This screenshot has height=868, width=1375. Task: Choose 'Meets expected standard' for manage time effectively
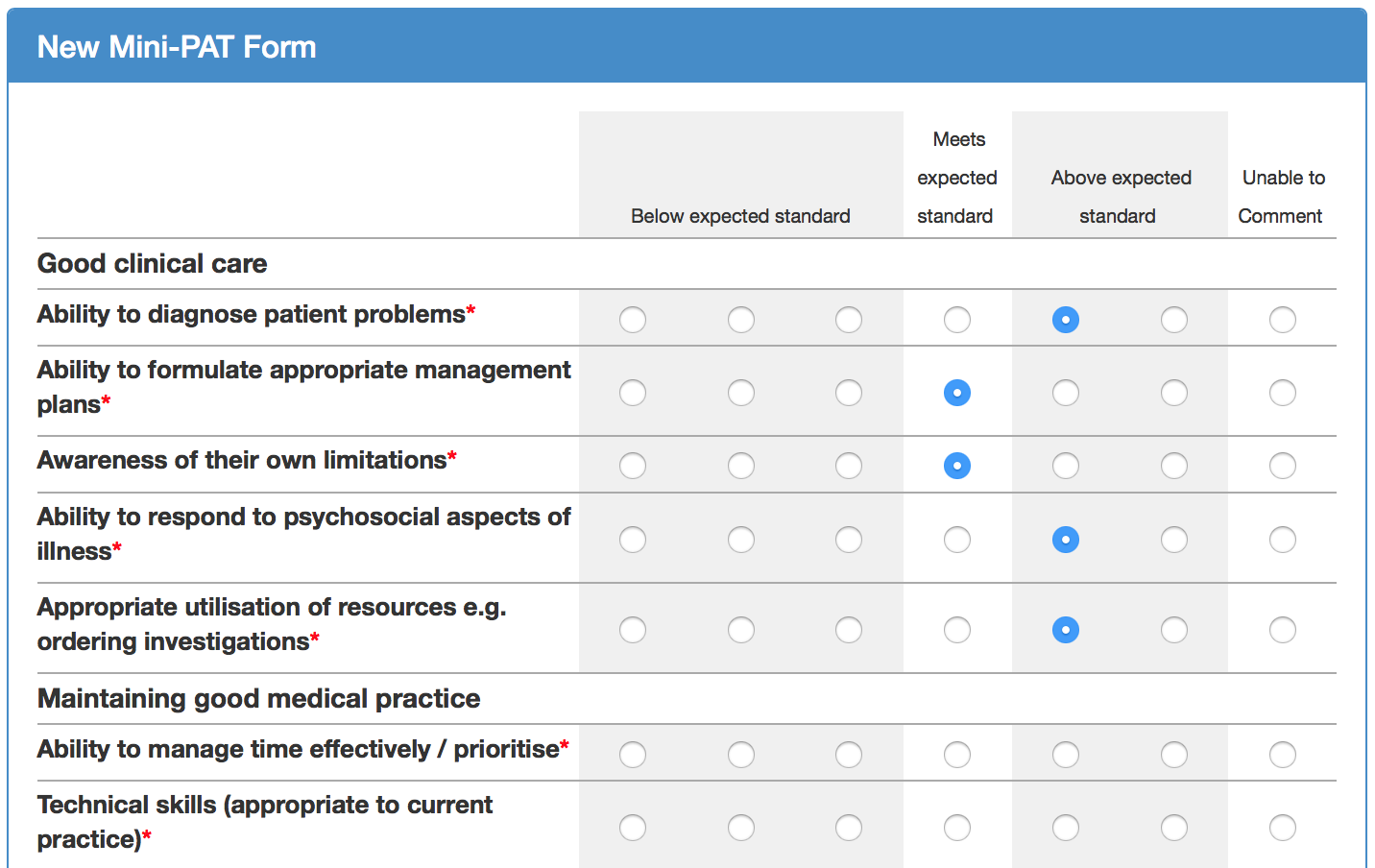click(957, 755)
